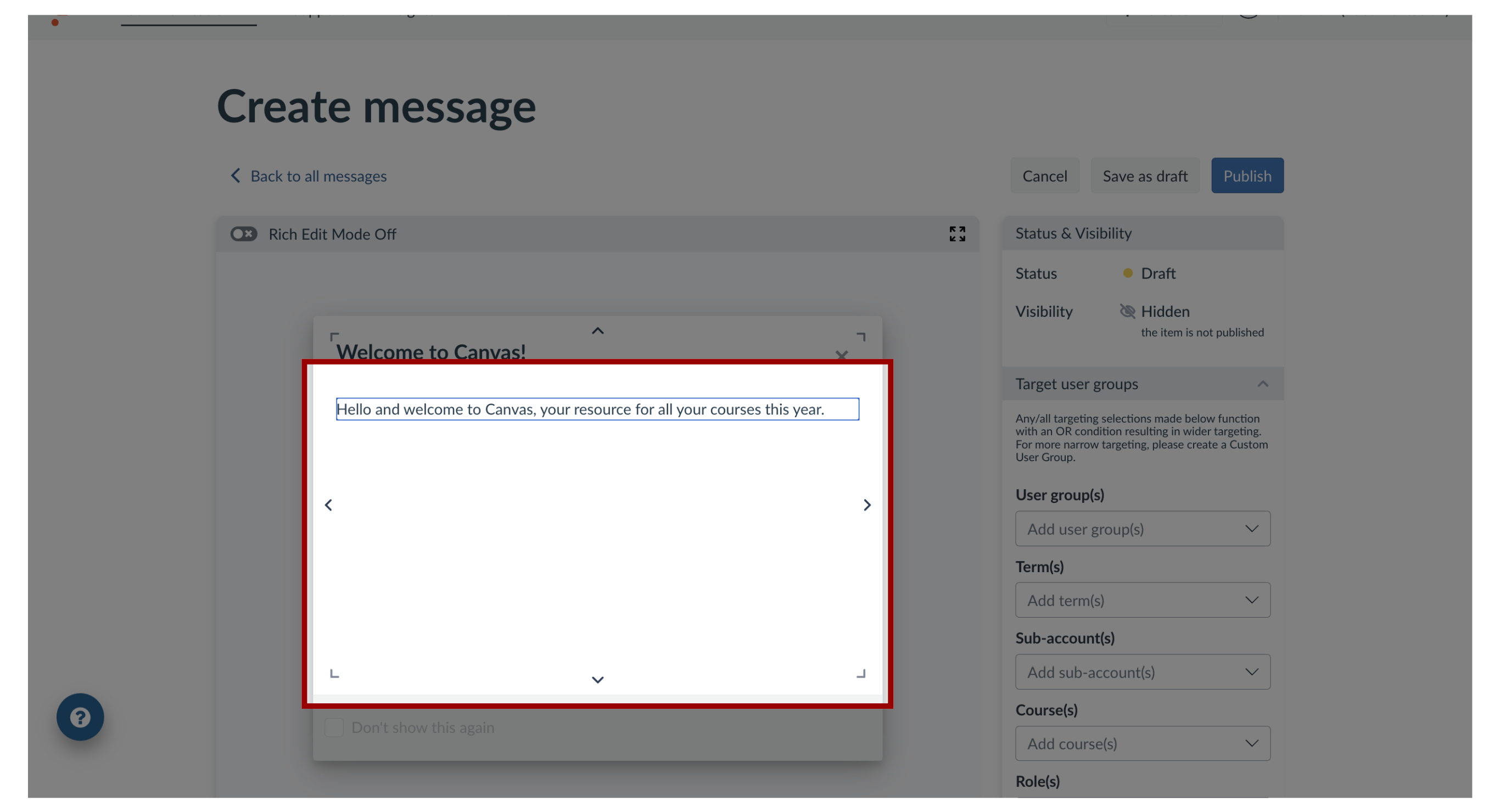This screenshot has width=1500, height=812.
Task: Select bottom-left corner resize handle
Action: tap(334, 674)
